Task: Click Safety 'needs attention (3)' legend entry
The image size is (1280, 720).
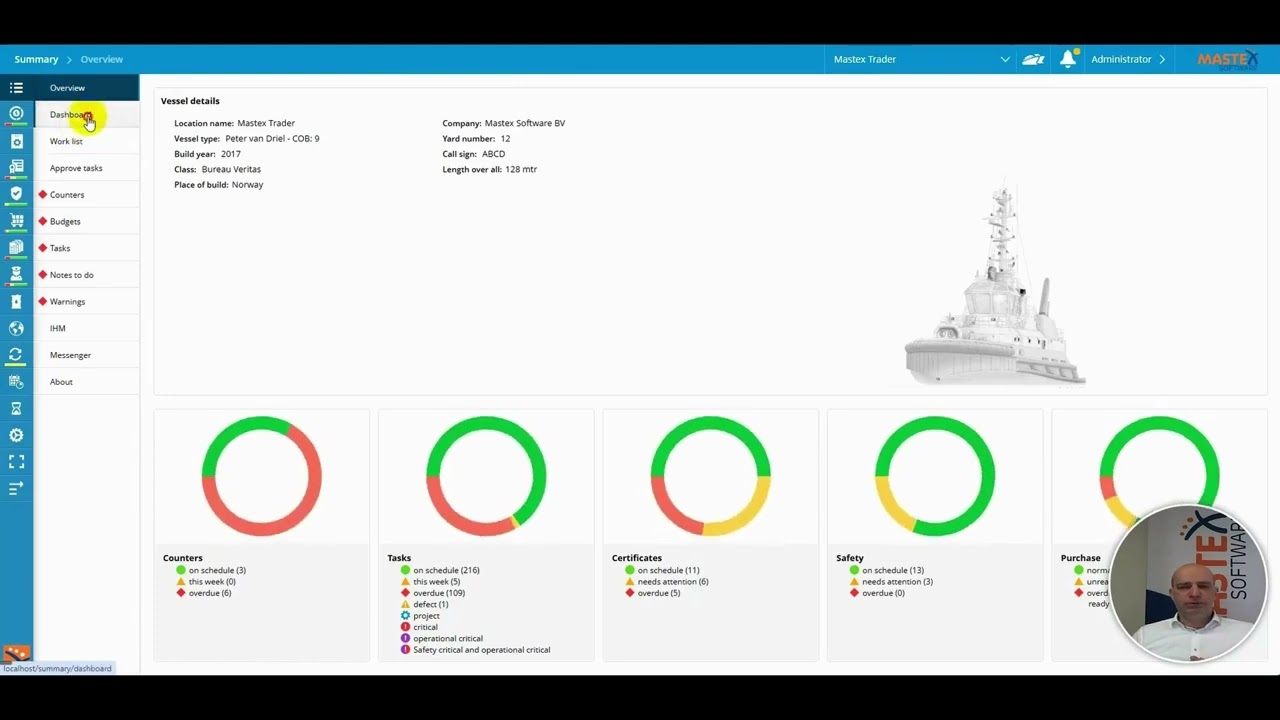Action: [891, 582]
